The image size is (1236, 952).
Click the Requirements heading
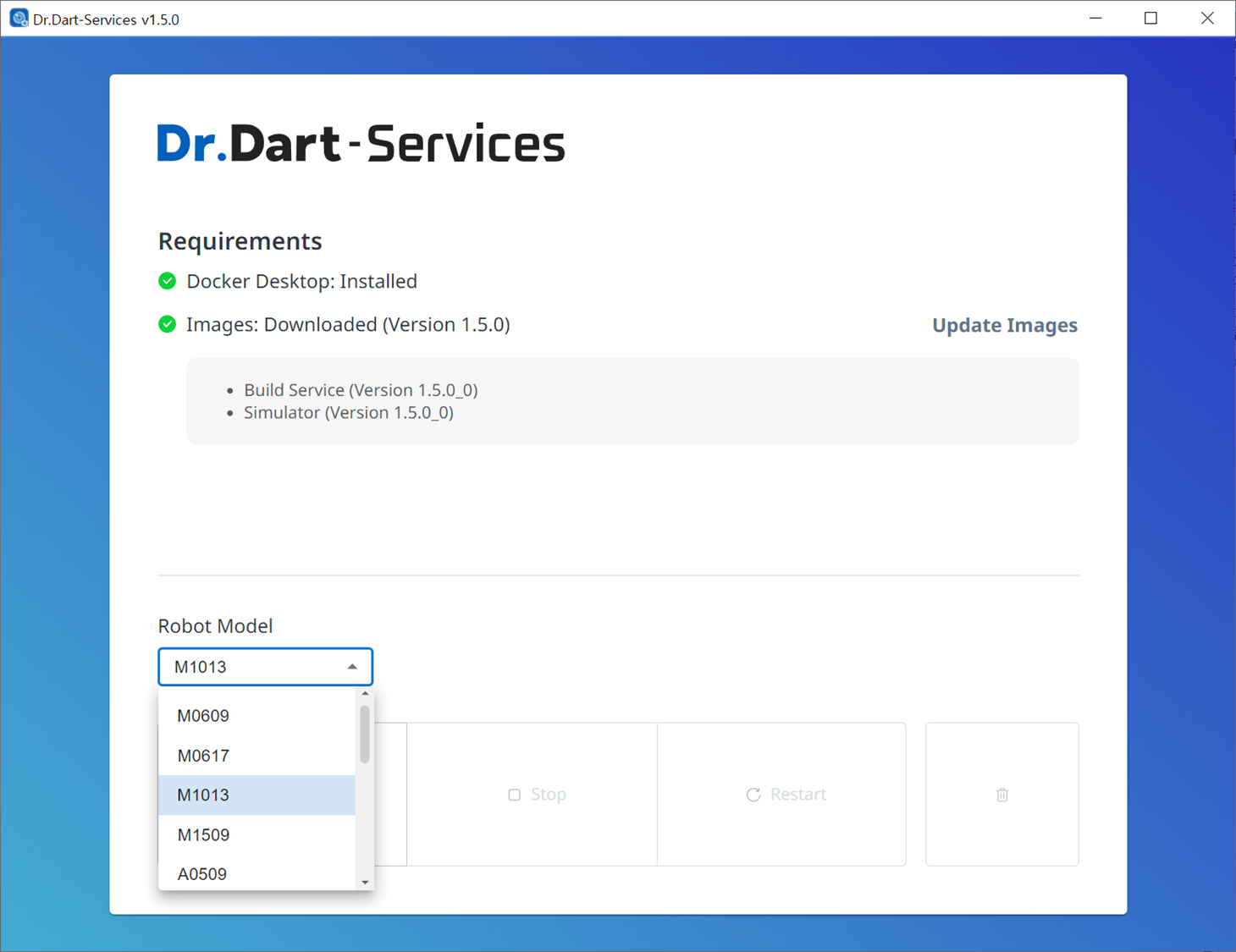240,241
